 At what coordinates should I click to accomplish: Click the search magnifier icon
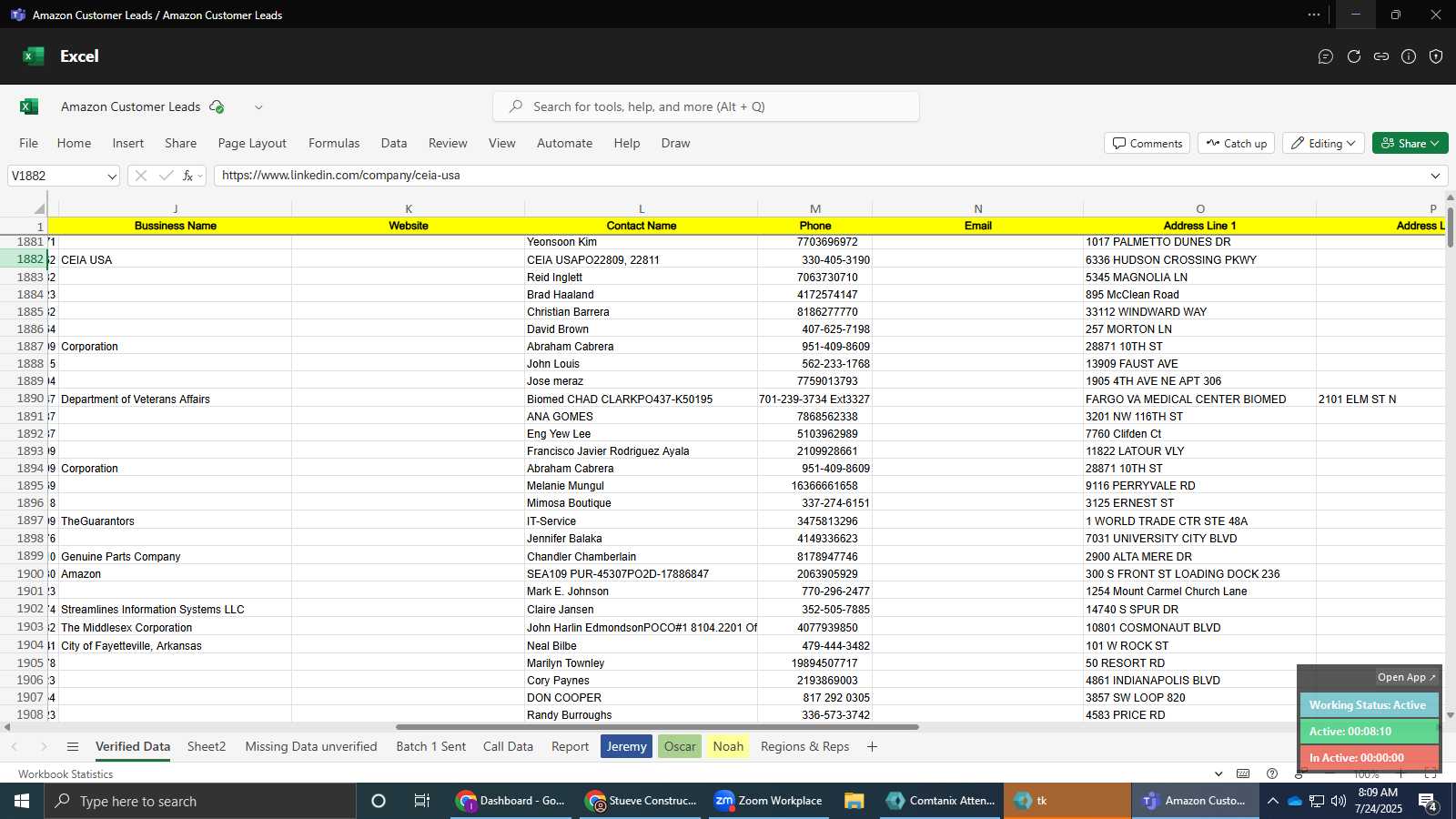[x=516, y=106]
